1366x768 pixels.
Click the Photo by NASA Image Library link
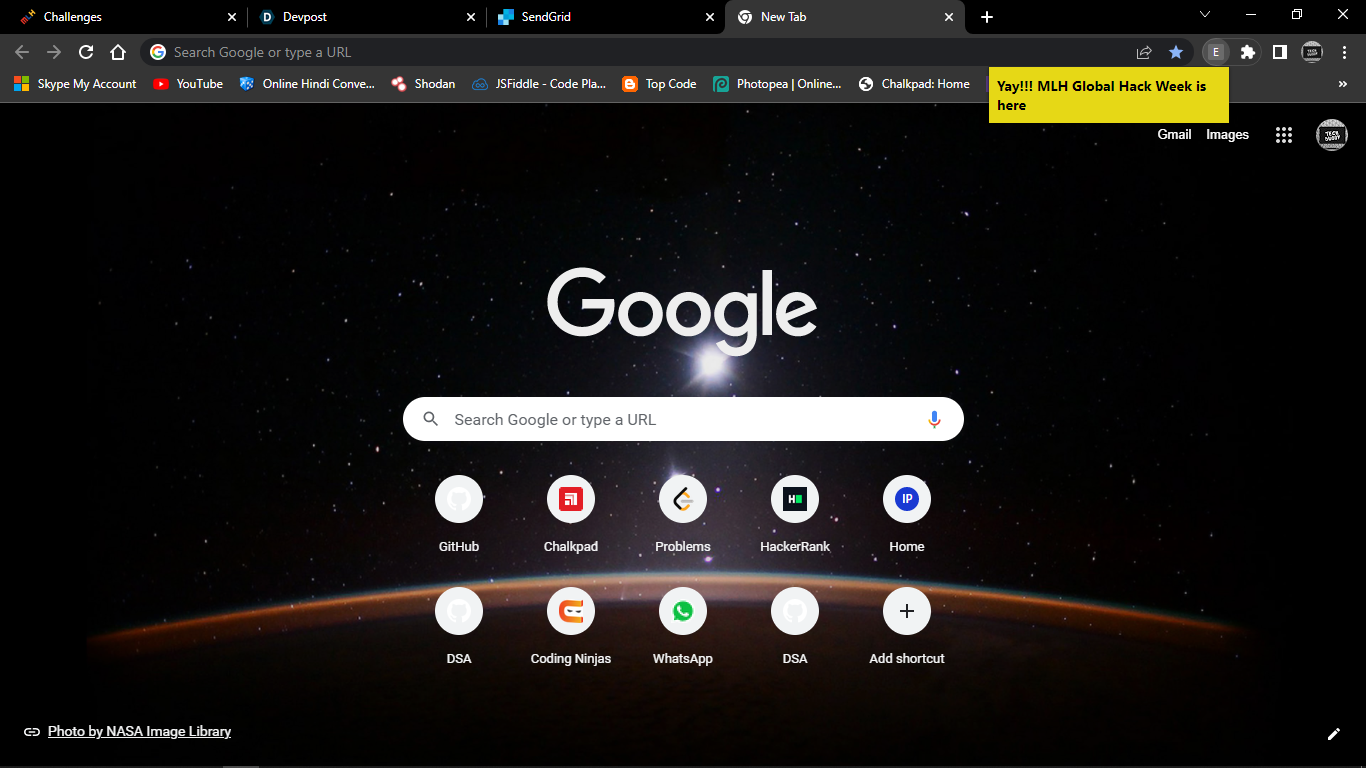(139, 731)
